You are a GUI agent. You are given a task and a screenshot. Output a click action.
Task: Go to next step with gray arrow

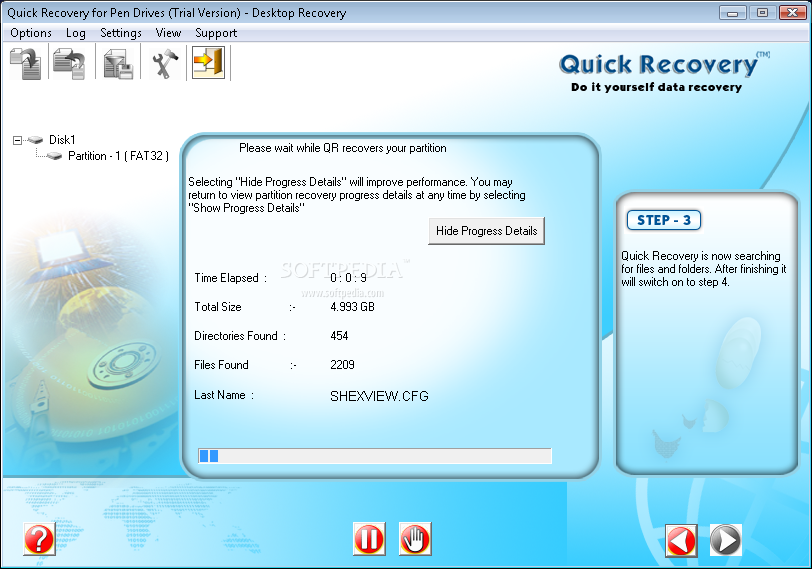[x=726, y=540]
